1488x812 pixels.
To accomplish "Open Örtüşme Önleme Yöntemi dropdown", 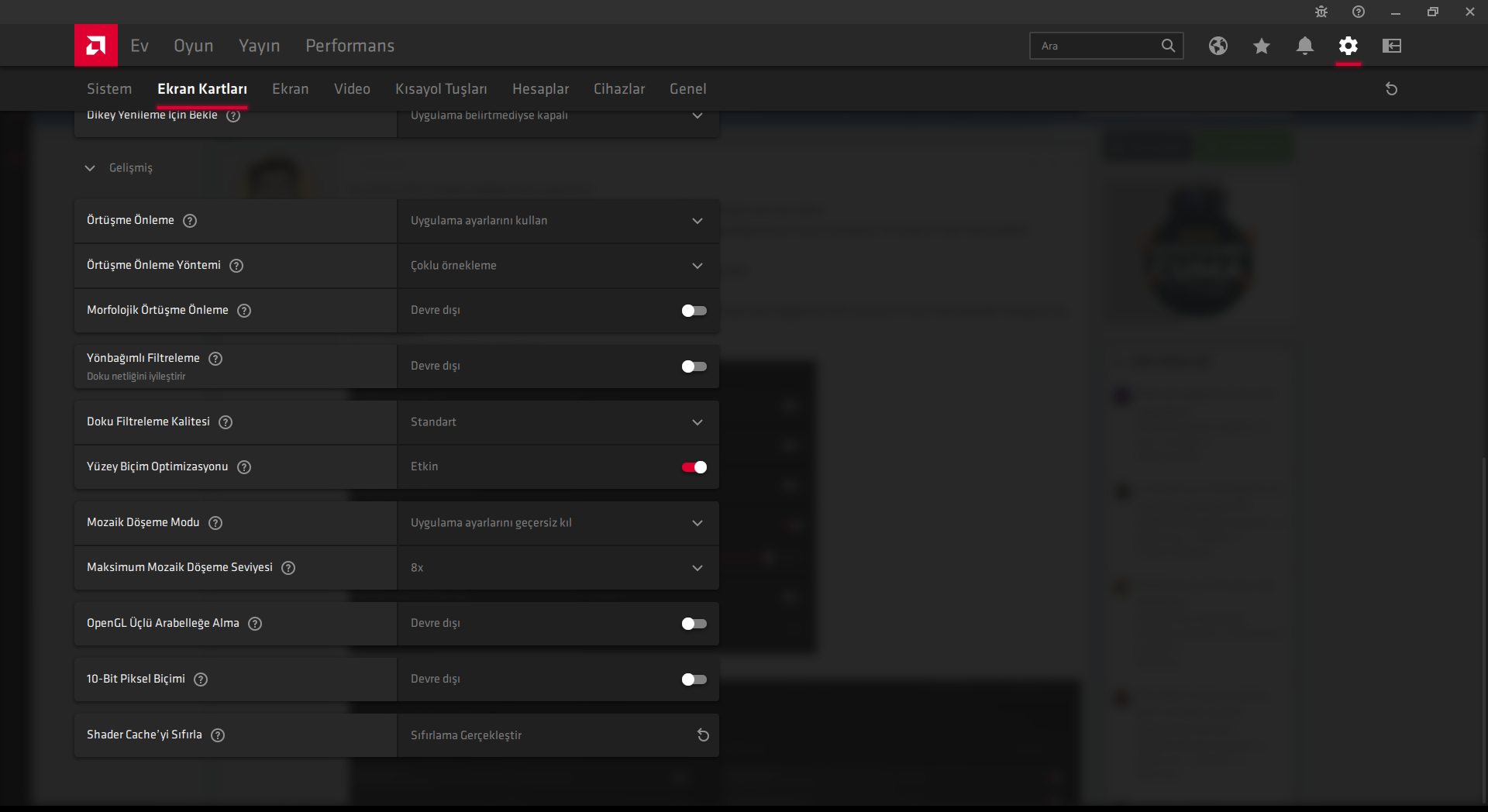I will pyautogui.click(x=558, y=266).
